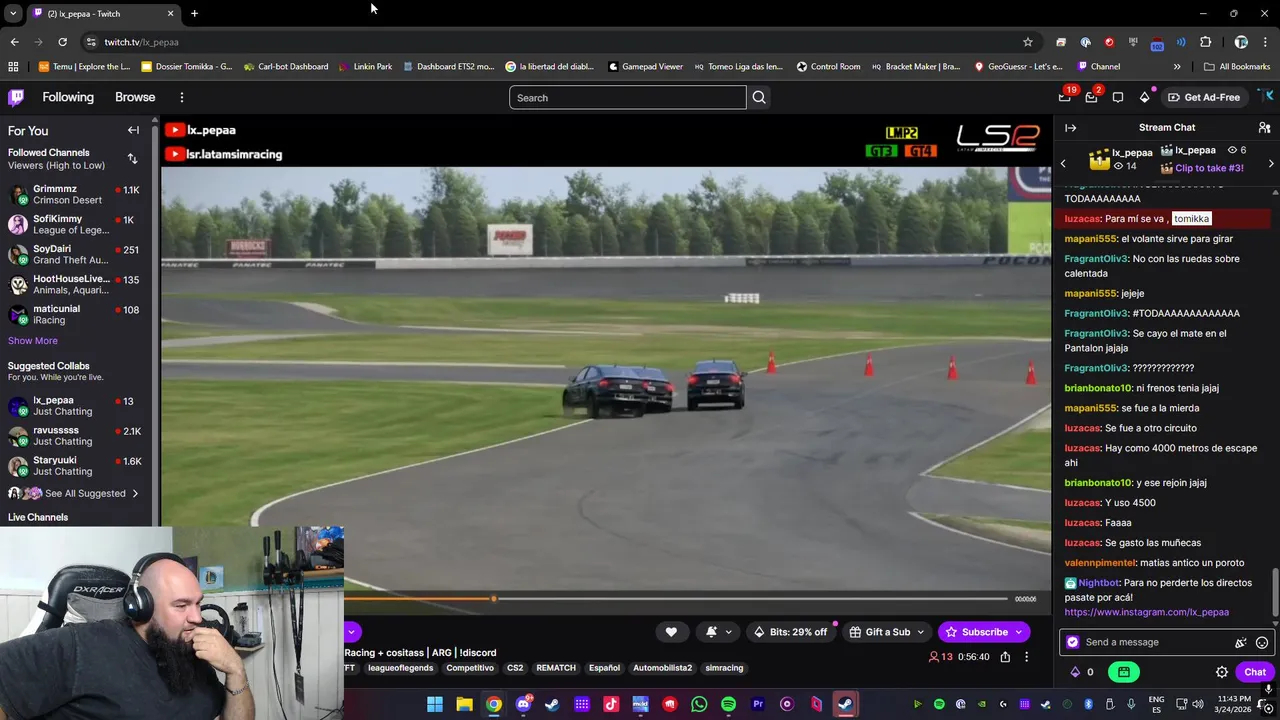Click Show More under followed channels

pos(33,340)
